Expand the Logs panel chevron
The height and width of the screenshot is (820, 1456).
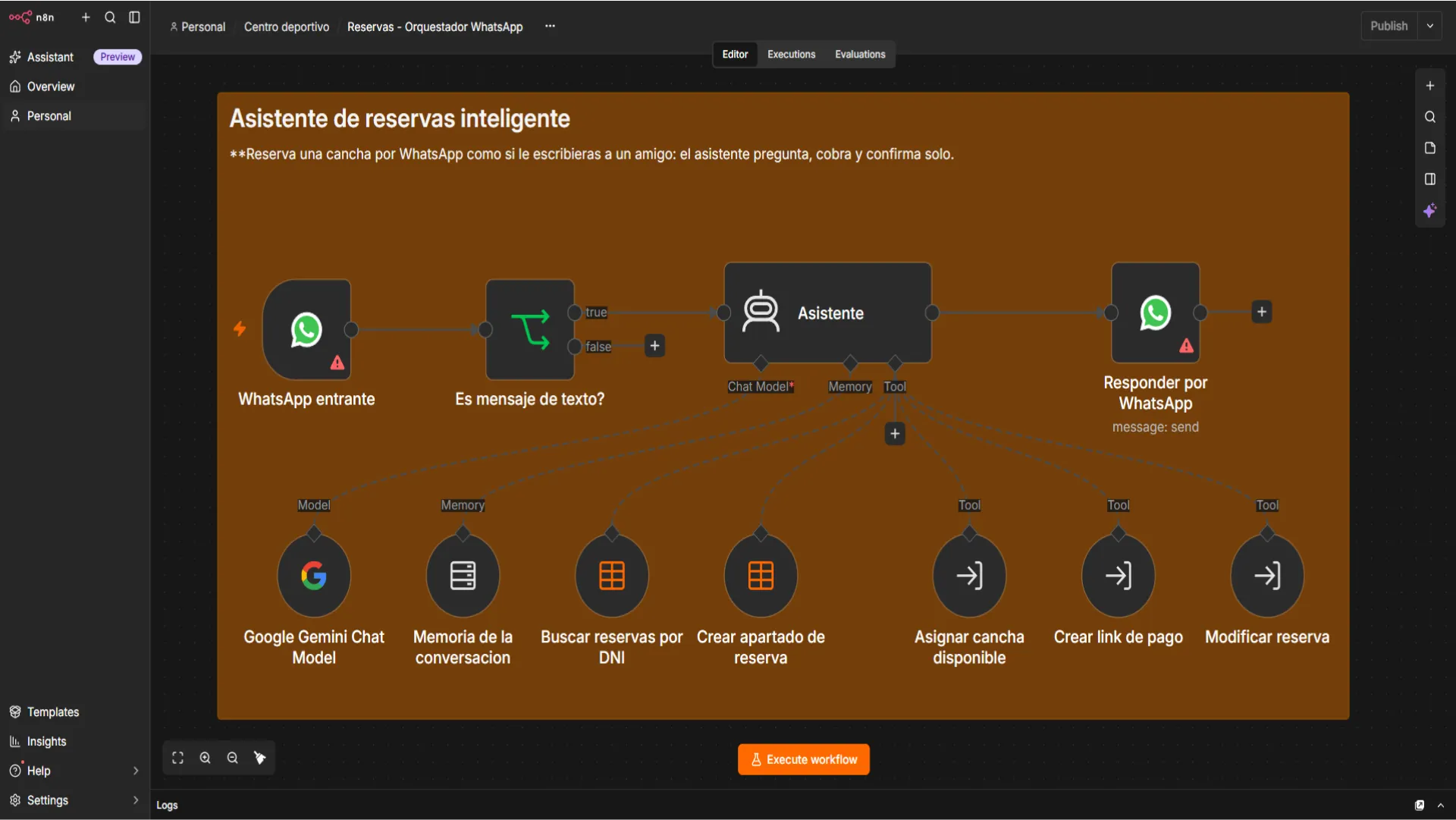tap(1441, 806)
